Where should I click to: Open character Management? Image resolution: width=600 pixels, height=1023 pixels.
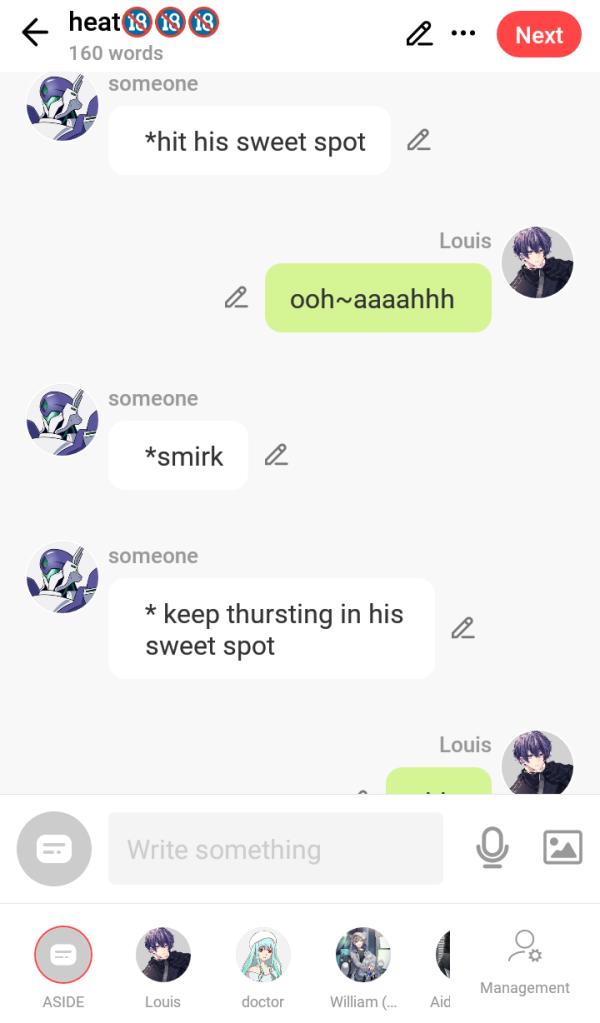525,962
